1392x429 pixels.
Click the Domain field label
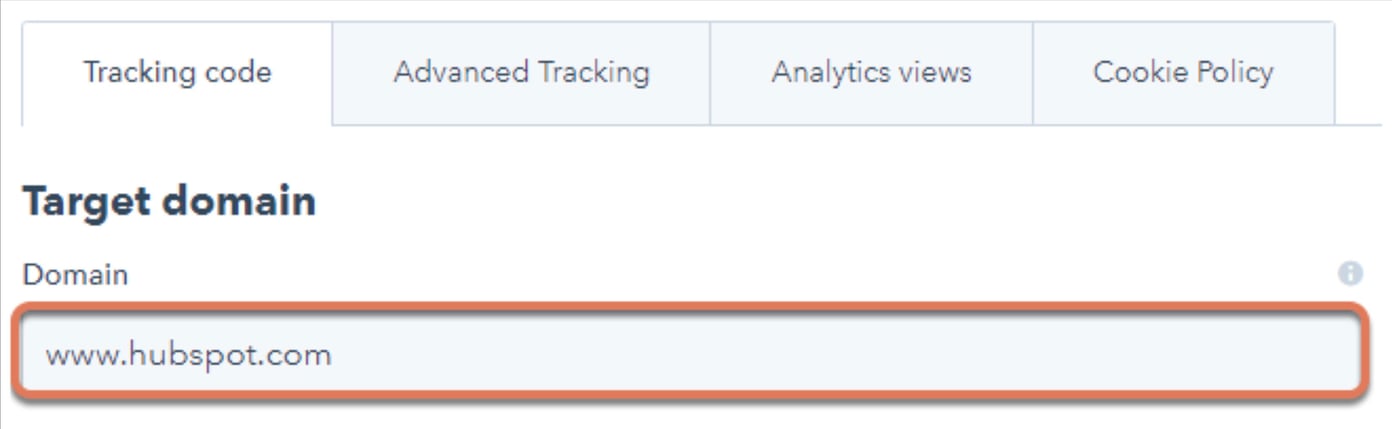[x=75, y=275]
